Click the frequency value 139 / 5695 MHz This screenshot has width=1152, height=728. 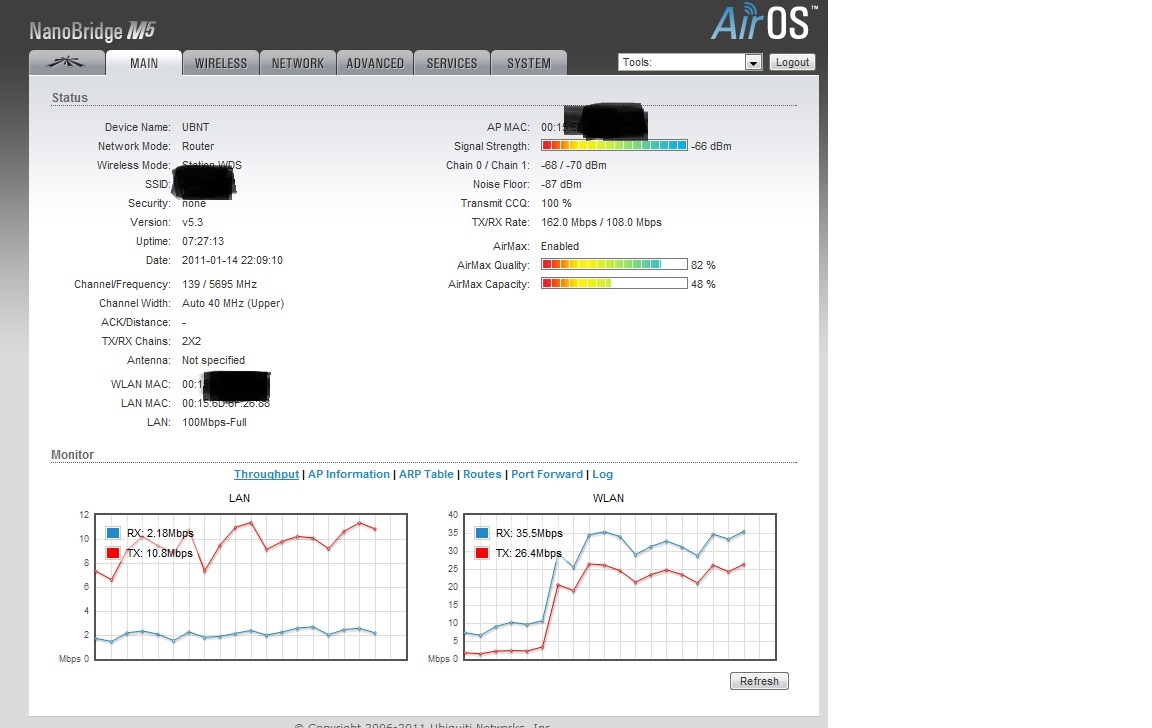pos(220,284)
